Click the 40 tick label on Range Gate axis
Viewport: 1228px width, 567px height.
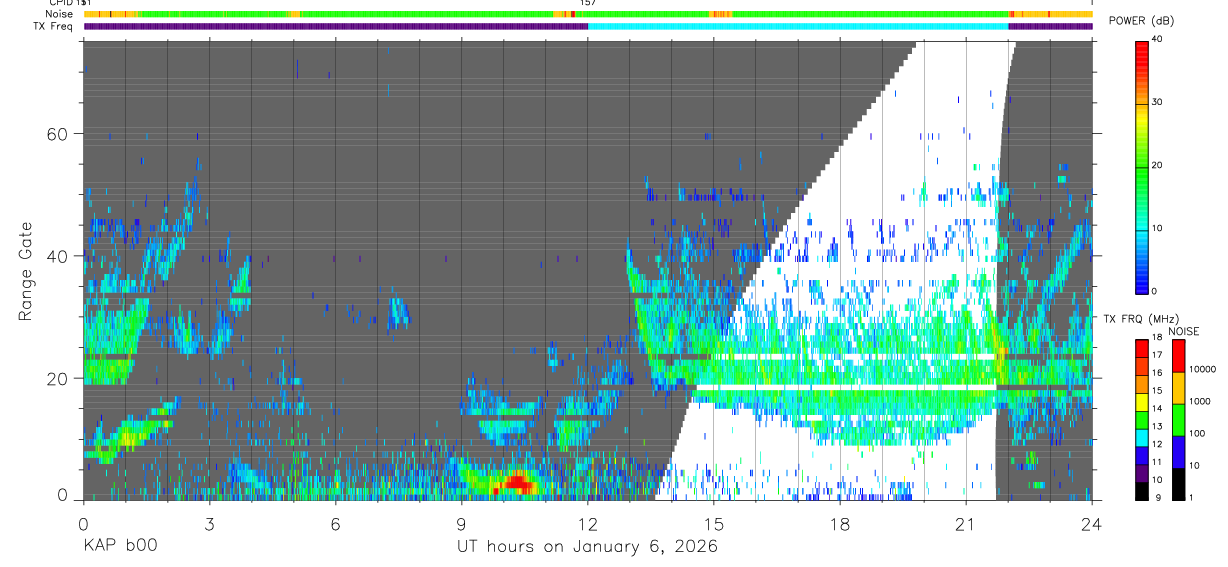58,256
